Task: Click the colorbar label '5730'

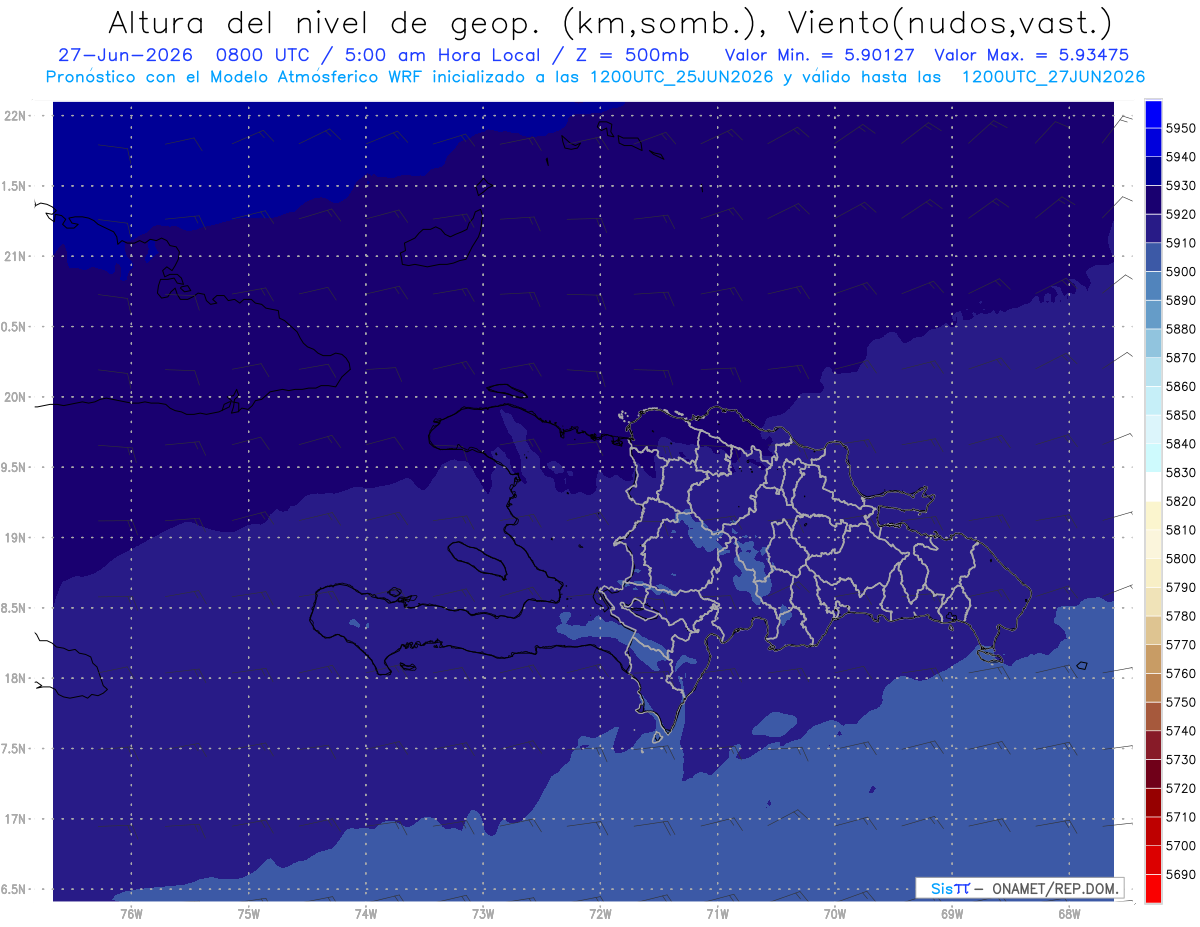Action: [1181, 760]
